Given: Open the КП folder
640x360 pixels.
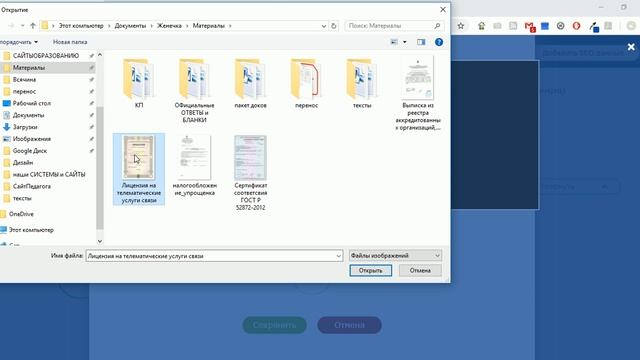Looking at the screenshot, I should [x=139, y=83].
